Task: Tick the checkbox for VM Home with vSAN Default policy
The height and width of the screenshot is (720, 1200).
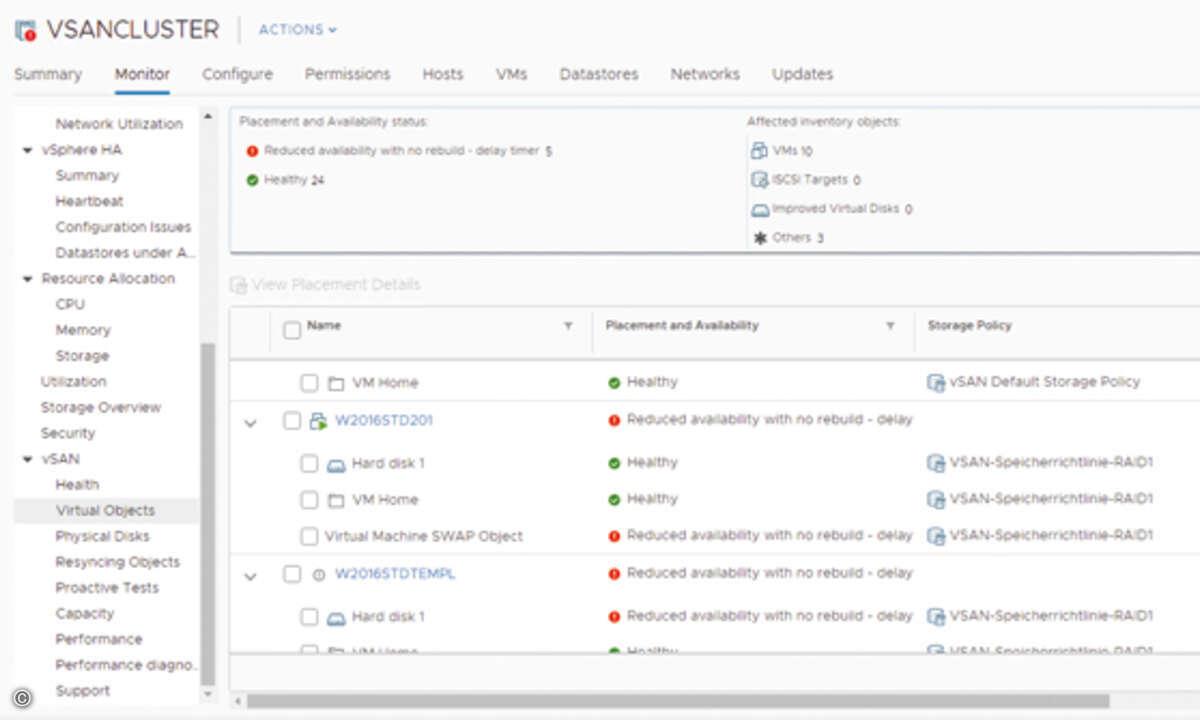Action: (x=310, y=383)
